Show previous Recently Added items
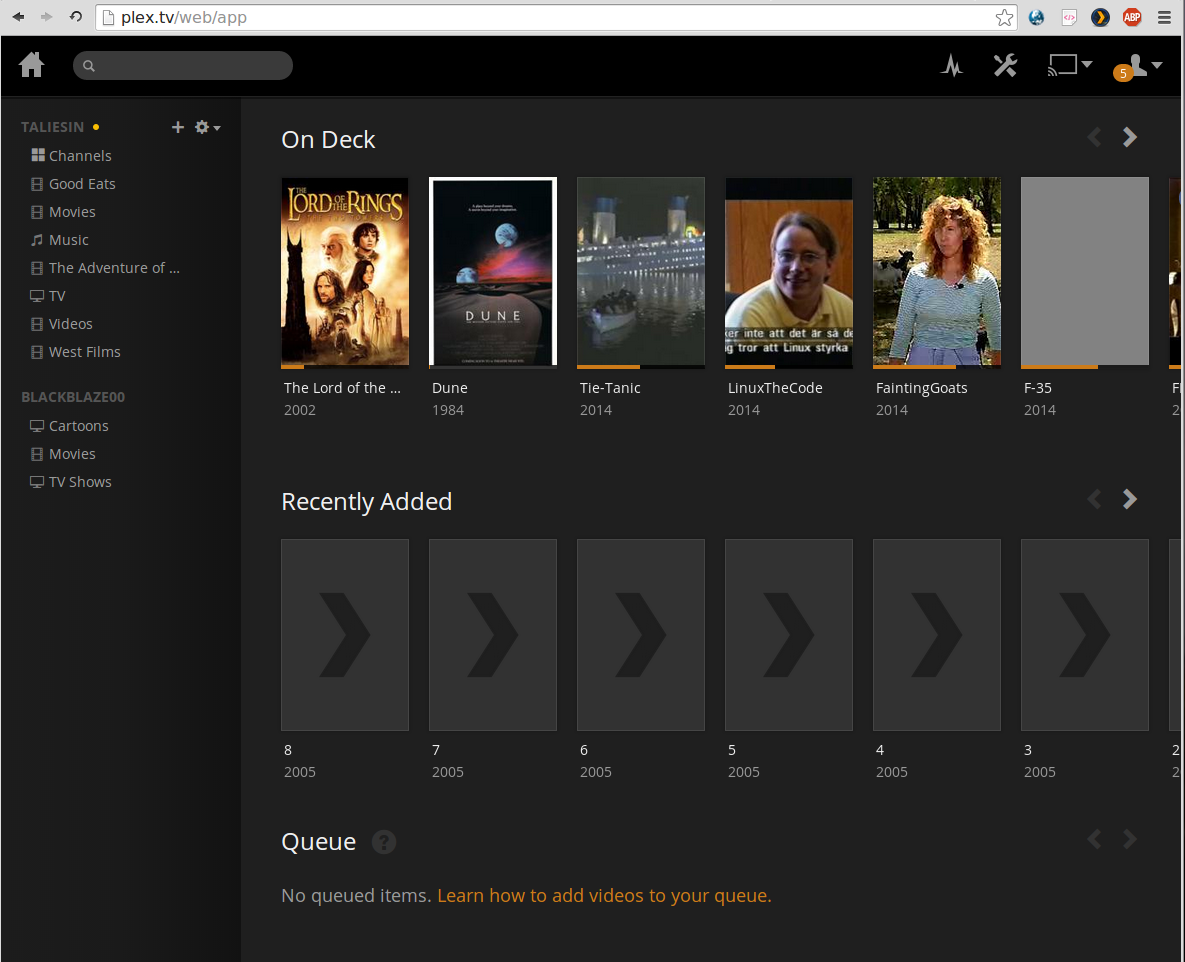1185x962 pixels. pos(1094,499)
